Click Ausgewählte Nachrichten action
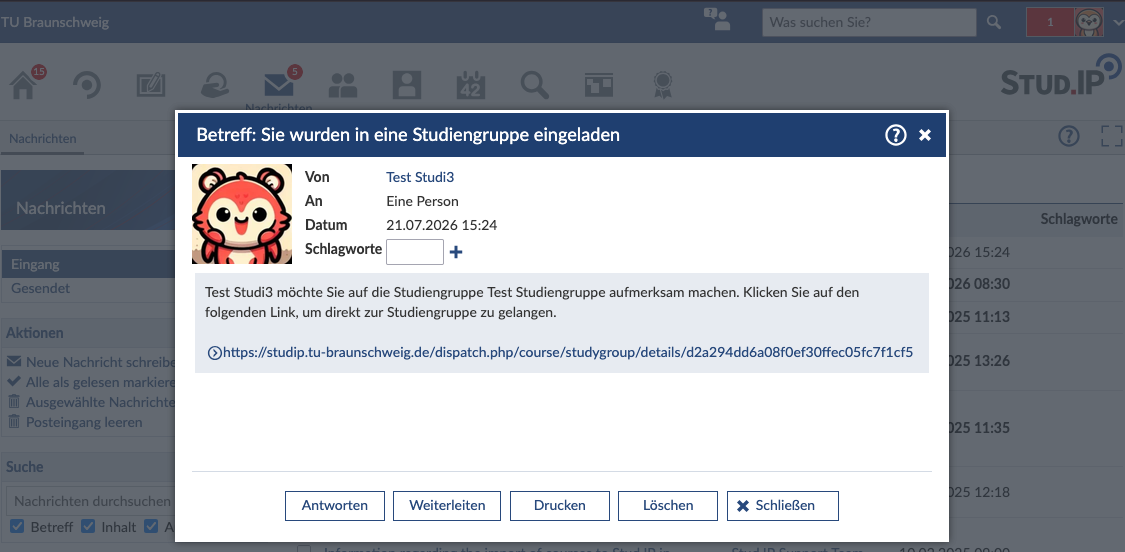Screen dimensions: 1125x552 click(x=92, y=402)
